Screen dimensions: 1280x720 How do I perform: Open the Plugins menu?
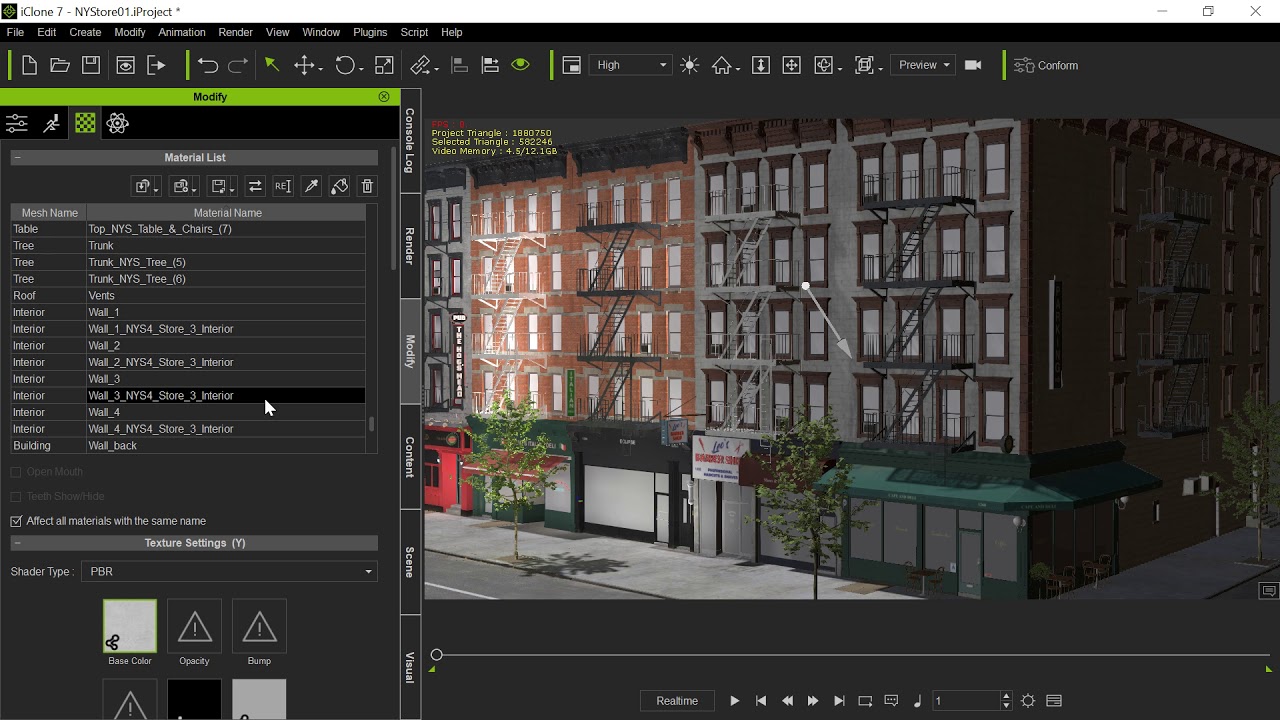(370, 32)
